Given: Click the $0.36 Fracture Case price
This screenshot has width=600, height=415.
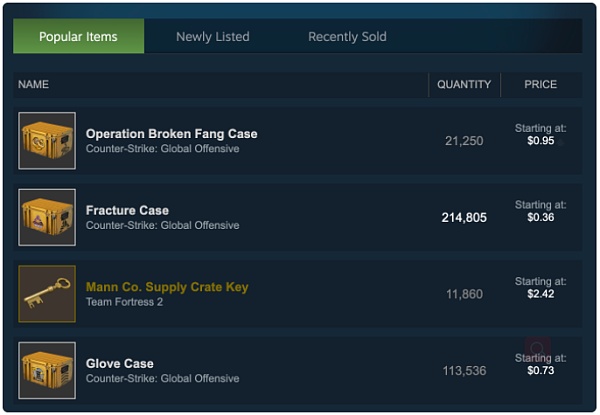Looking at the screenshot, I should pyautogui.click(x=541, y=218).
